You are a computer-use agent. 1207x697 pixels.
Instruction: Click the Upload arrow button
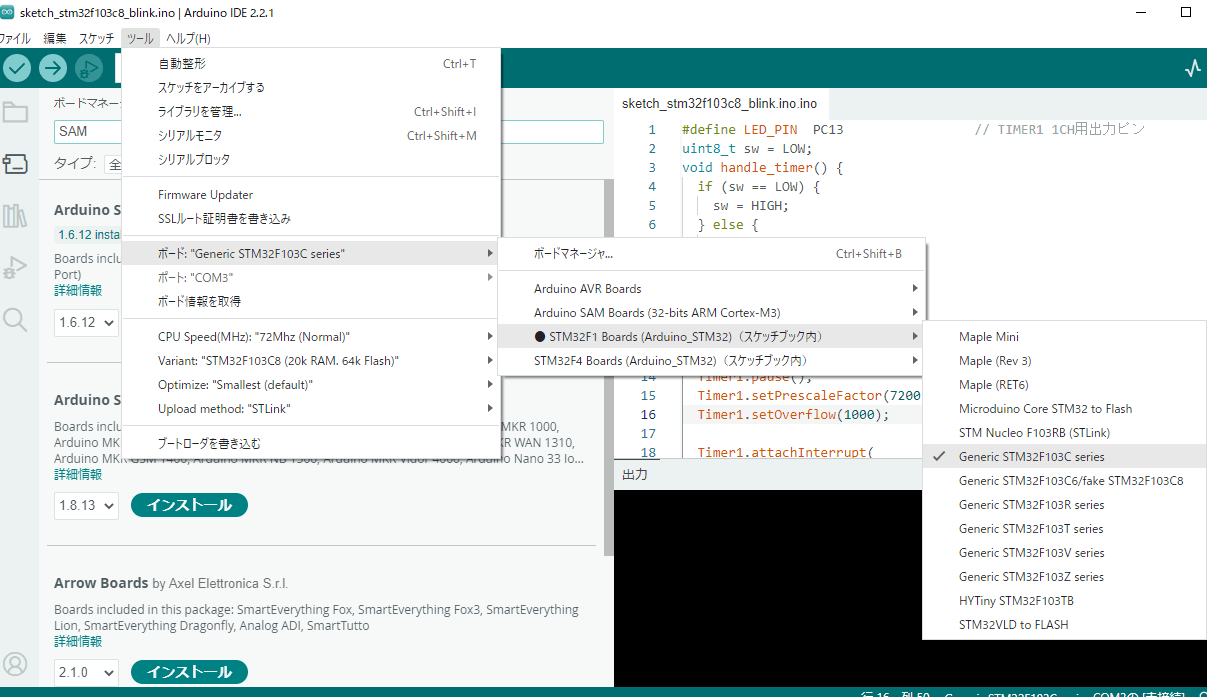pyautogui.click(x=53, y=68)
